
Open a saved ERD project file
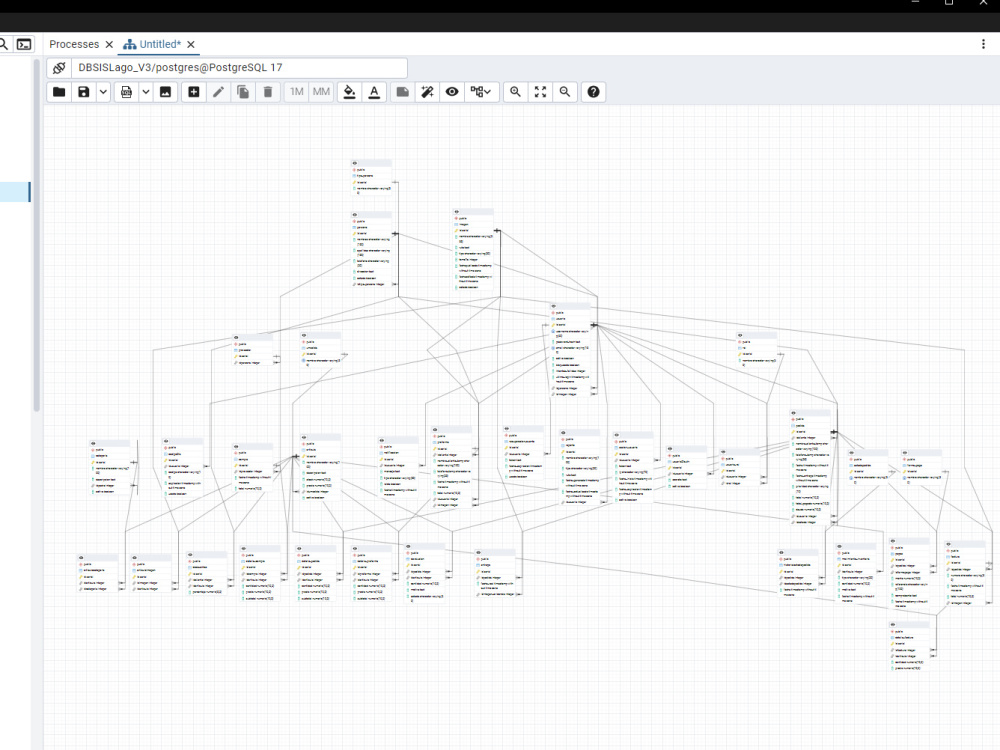(x=59, y=92)
